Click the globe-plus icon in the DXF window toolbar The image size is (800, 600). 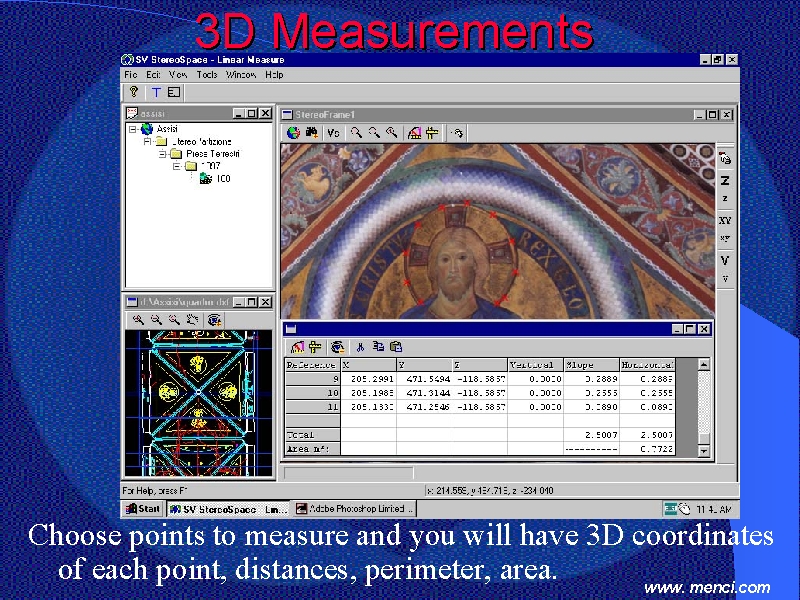click(214, 320)
